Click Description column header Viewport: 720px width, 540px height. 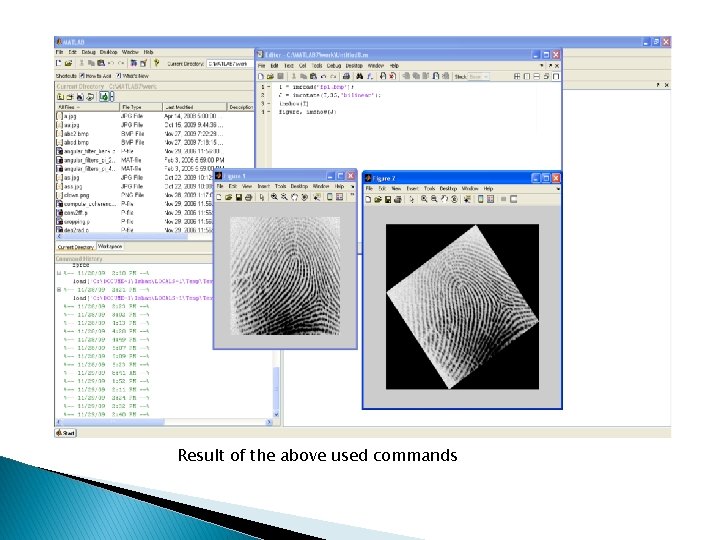coord(241,107)
